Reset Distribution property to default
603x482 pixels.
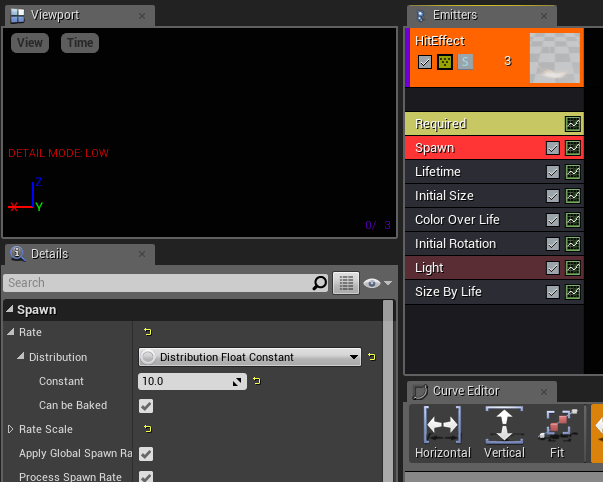(371, 357)
